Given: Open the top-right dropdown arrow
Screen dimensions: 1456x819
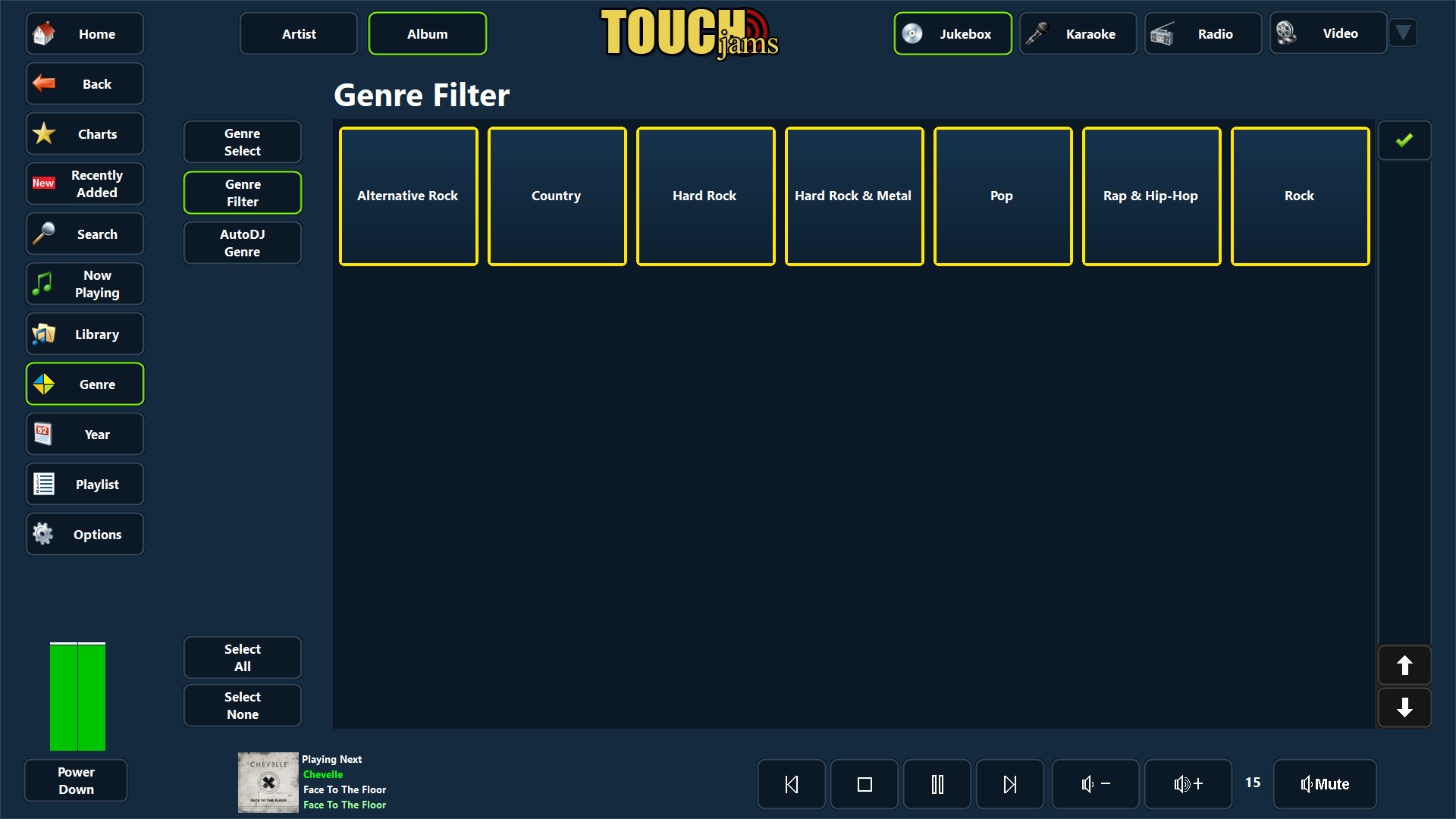Looking at the screenshot, I should (x=1402, y=33).
